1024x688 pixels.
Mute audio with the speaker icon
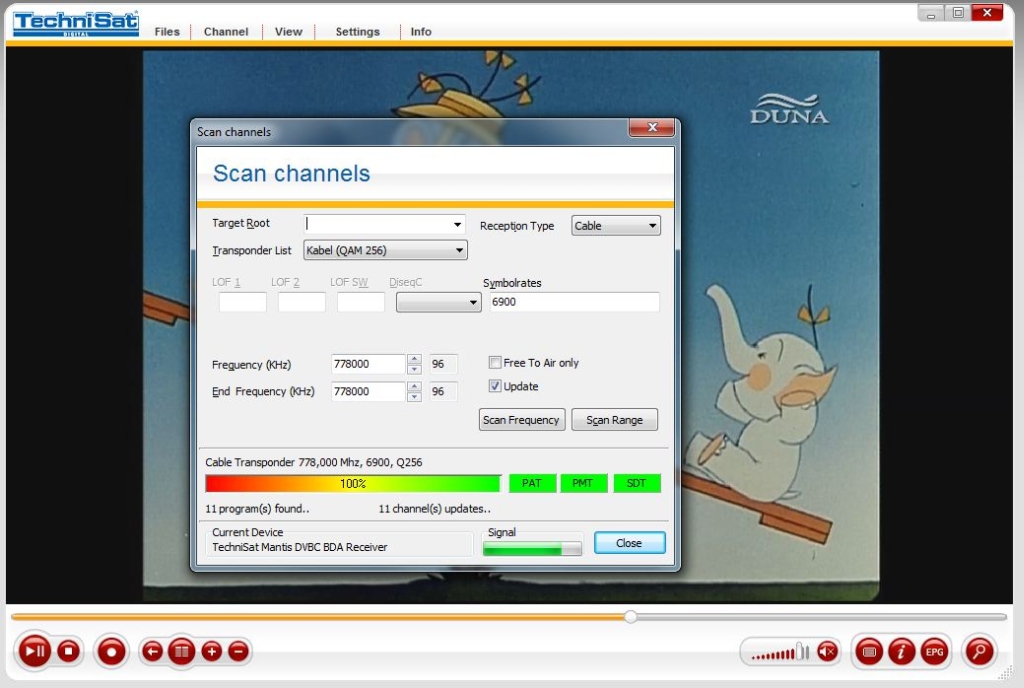pos(827,651)
